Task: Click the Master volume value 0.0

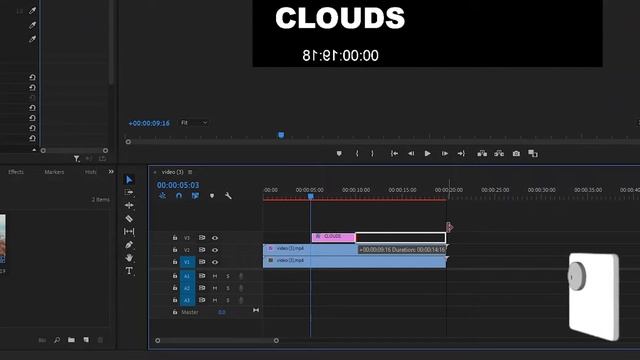Action: pos(222,312)
